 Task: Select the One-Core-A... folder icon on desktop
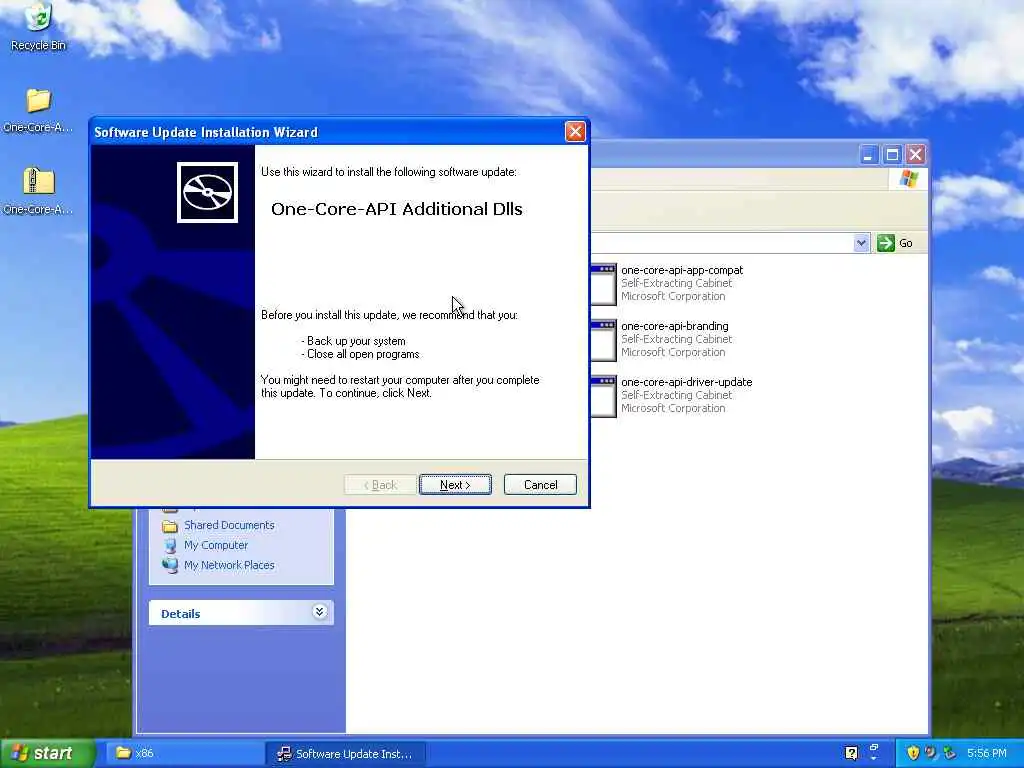[38, 100]
